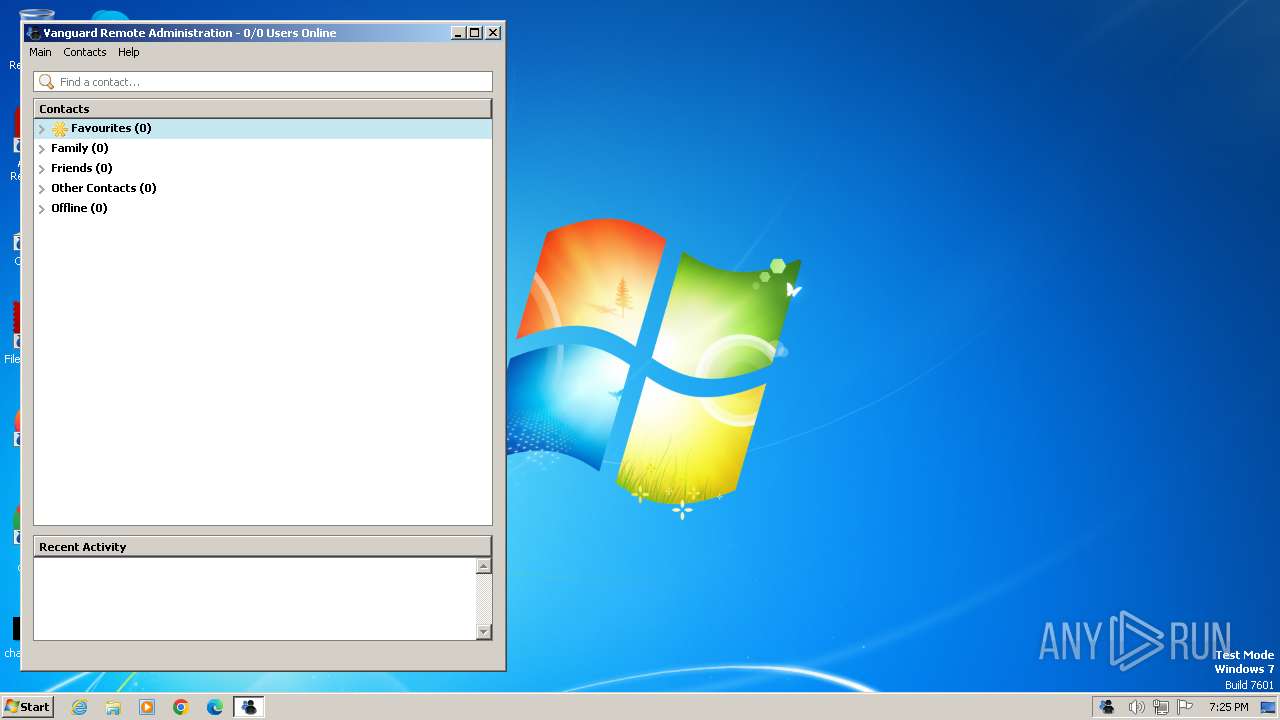
Task: Maximize the Vanguard Remote Administration window
Action: tap(475, 33)
